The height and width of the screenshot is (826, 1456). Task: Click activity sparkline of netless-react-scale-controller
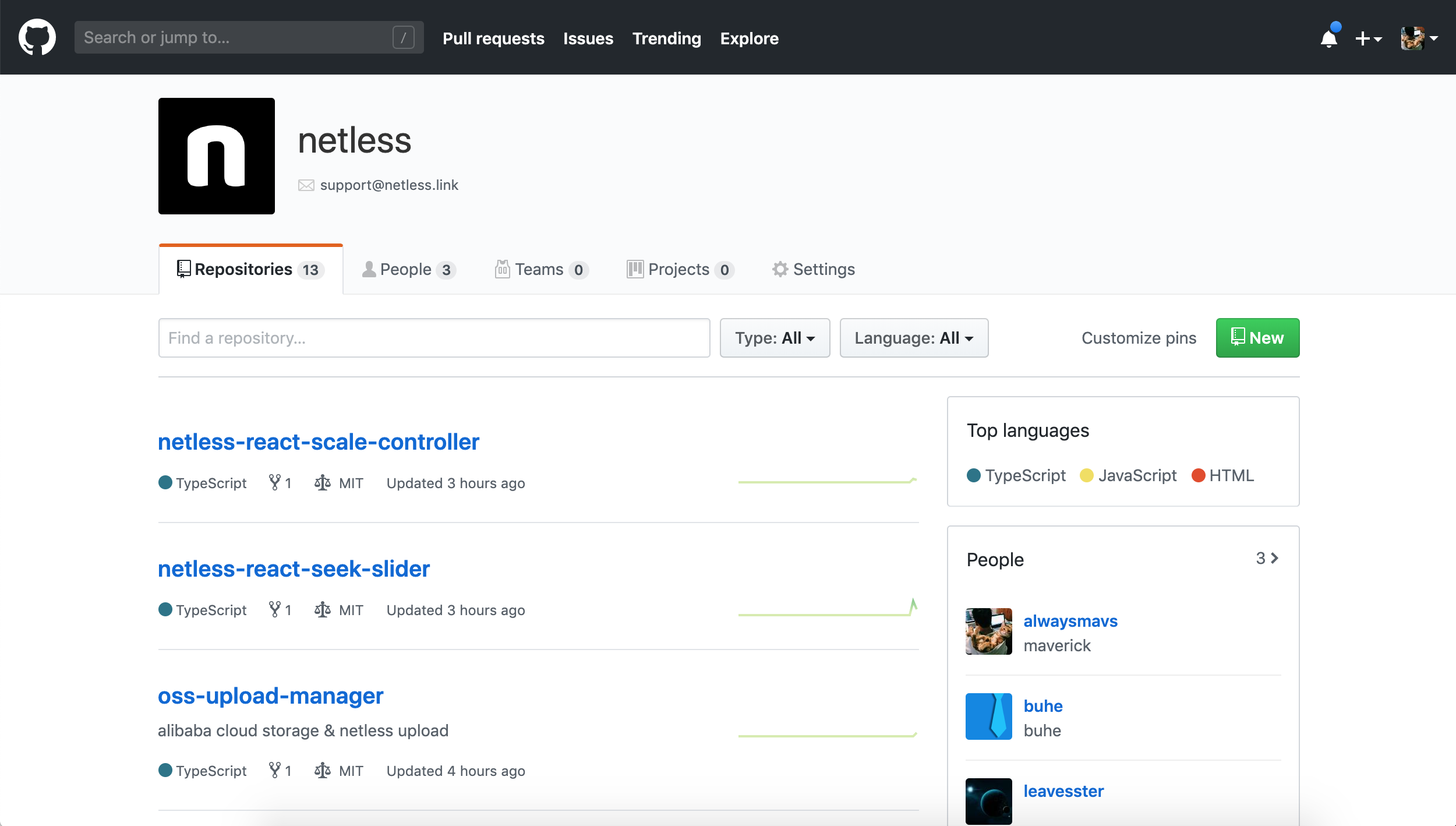tap(828, 481)
